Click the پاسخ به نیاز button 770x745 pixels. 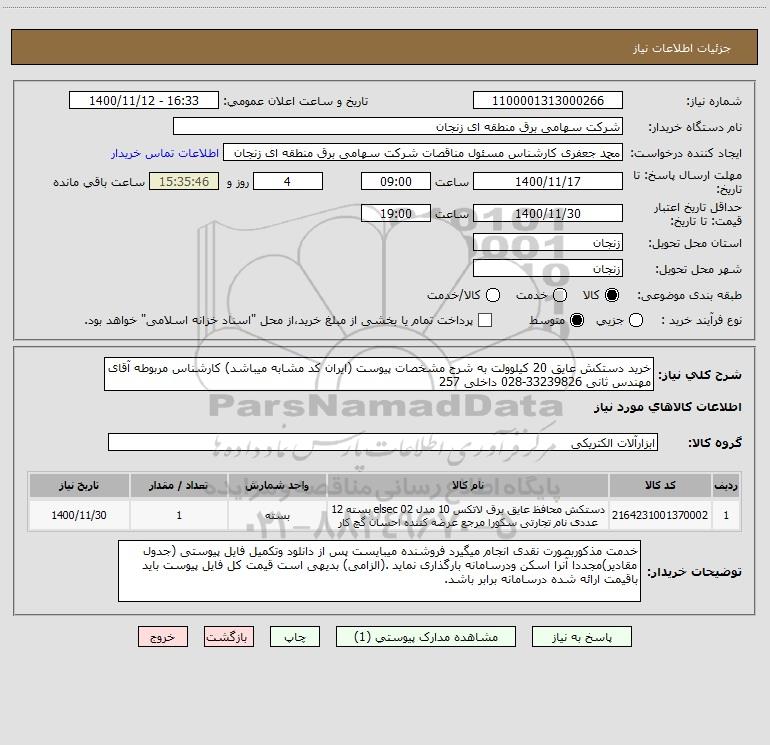(581, 637)
